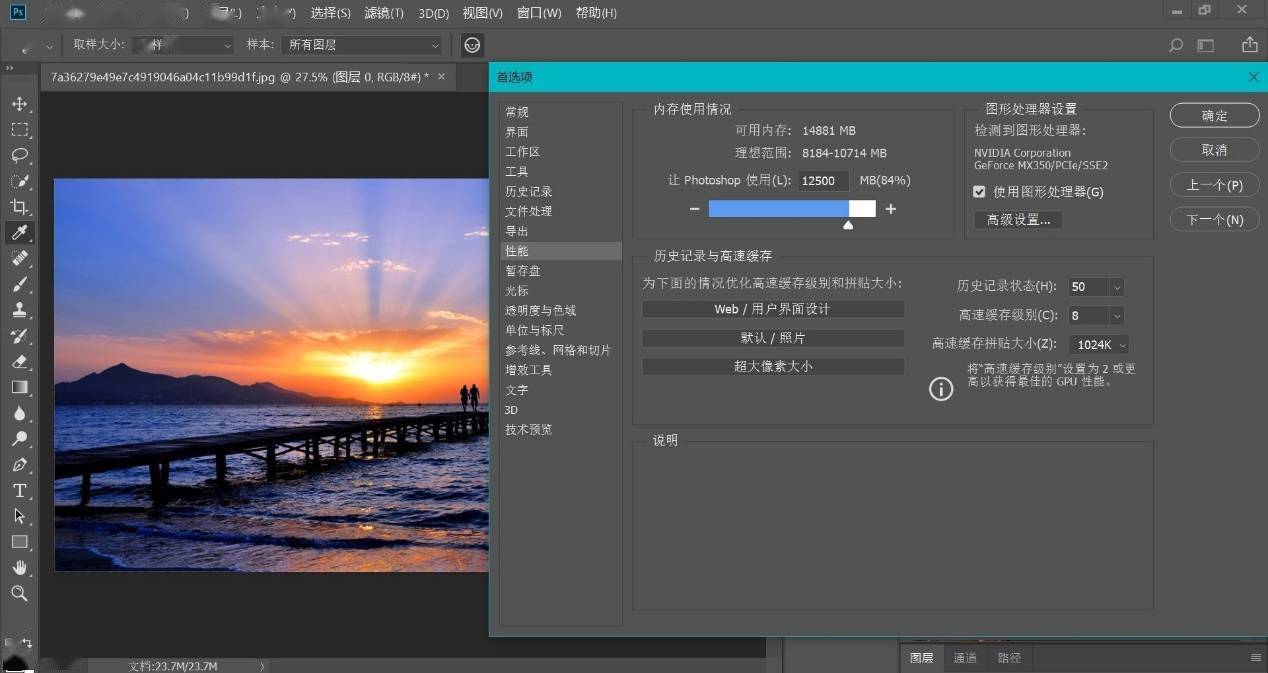Activate the Zoom tool
The height and width of the screenshot is (673, 1268).
tap(19, 593)
